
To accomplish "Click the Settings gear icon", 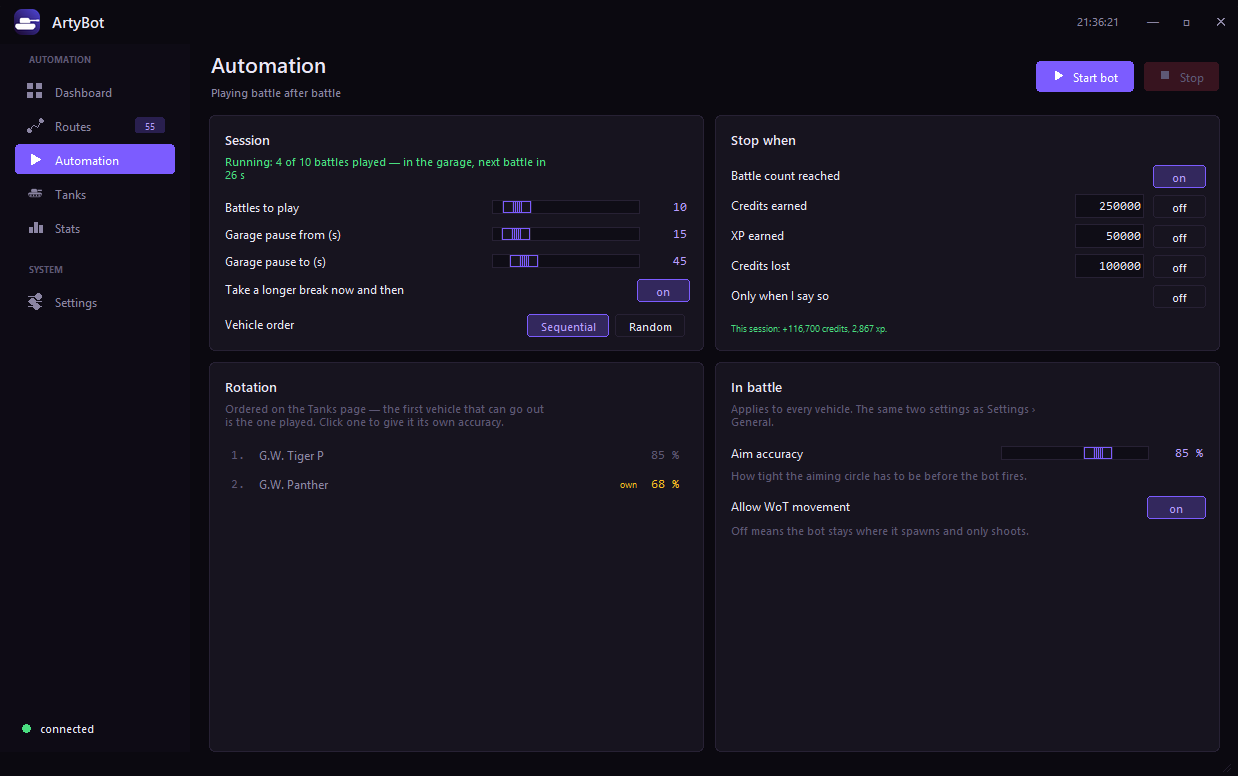I will 35,302.
